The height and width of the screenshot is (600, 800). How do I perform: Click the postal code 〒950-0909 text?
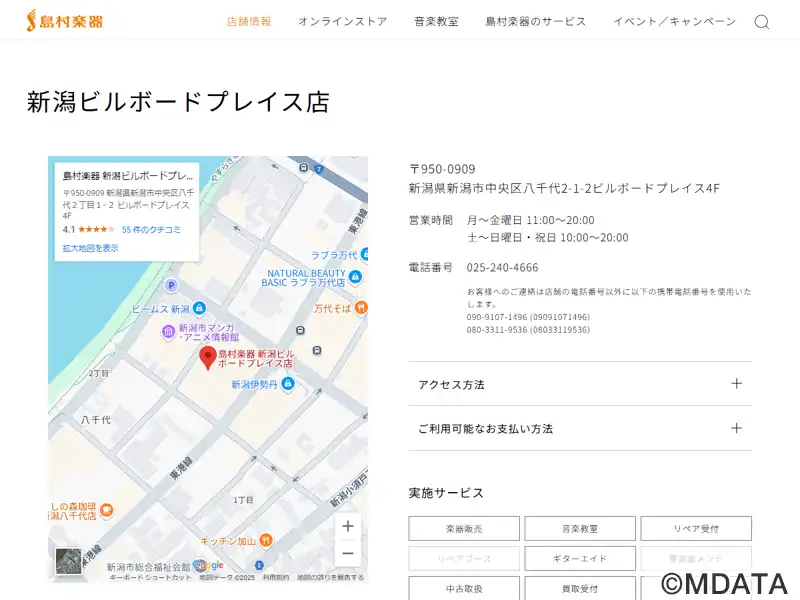click(x=442, y=169)
